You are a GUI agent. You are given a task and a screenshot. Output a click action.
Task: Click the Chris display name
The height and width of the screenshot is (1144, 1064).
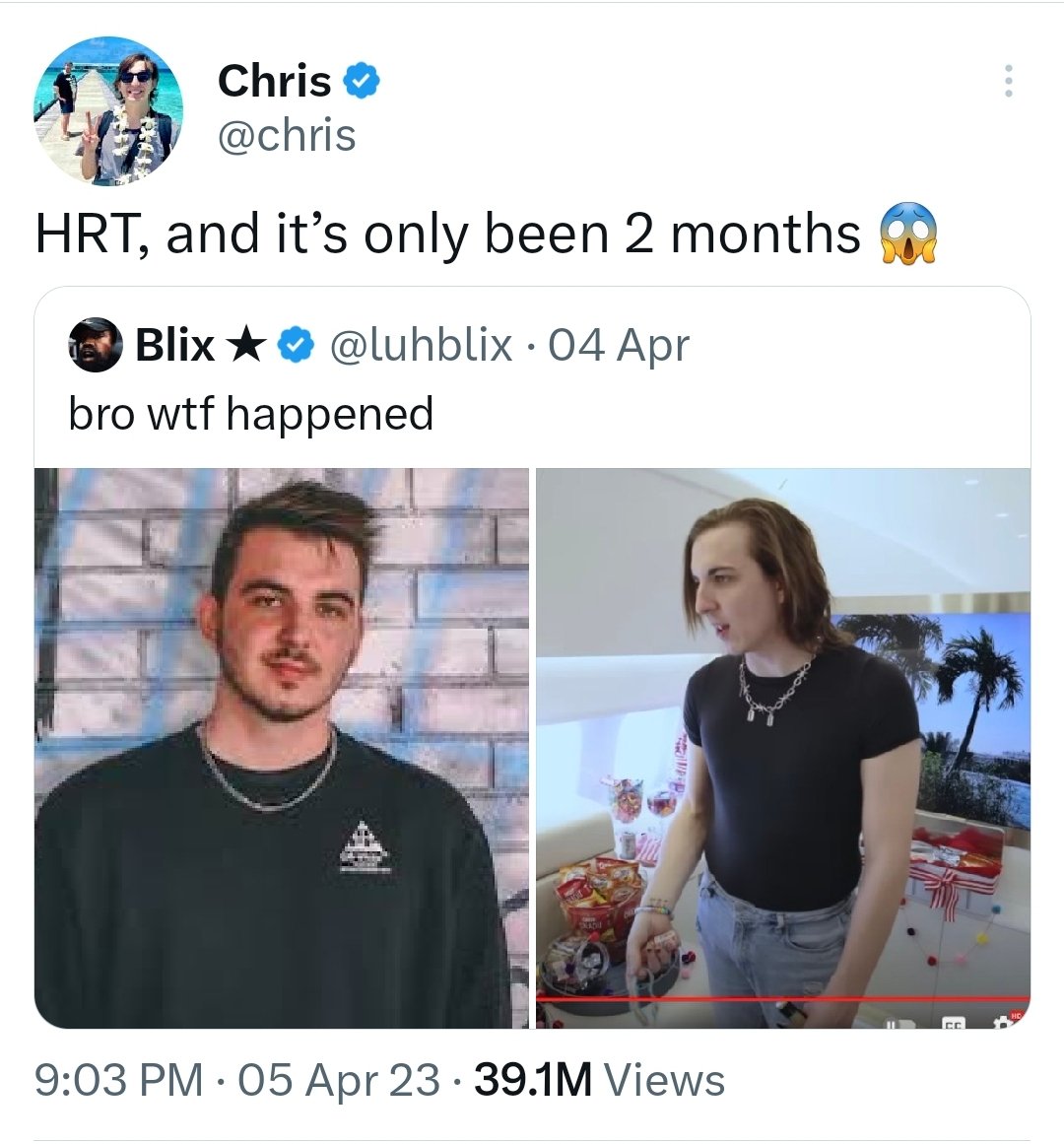(274, 80)
